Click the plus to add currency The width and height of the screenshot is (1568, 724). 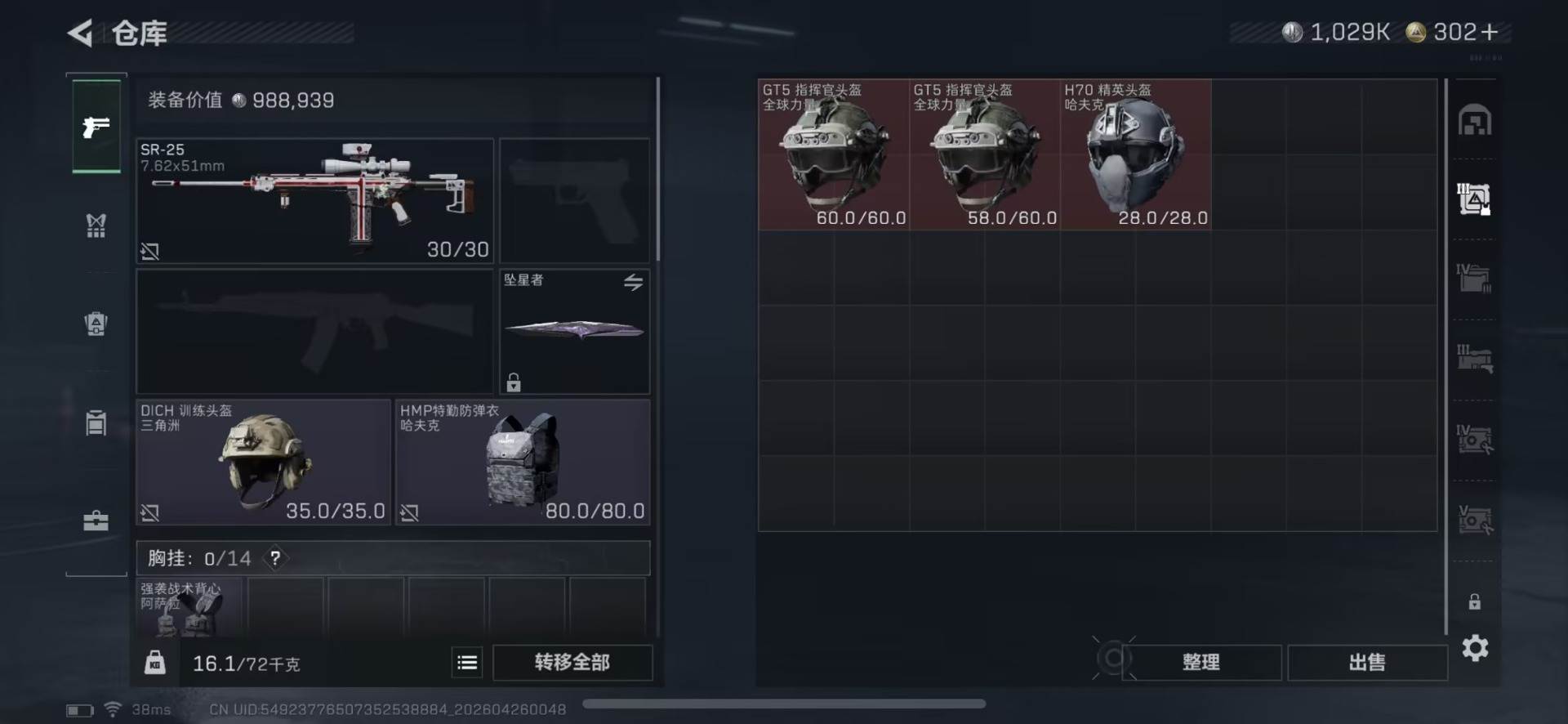tap(1490, 32)
